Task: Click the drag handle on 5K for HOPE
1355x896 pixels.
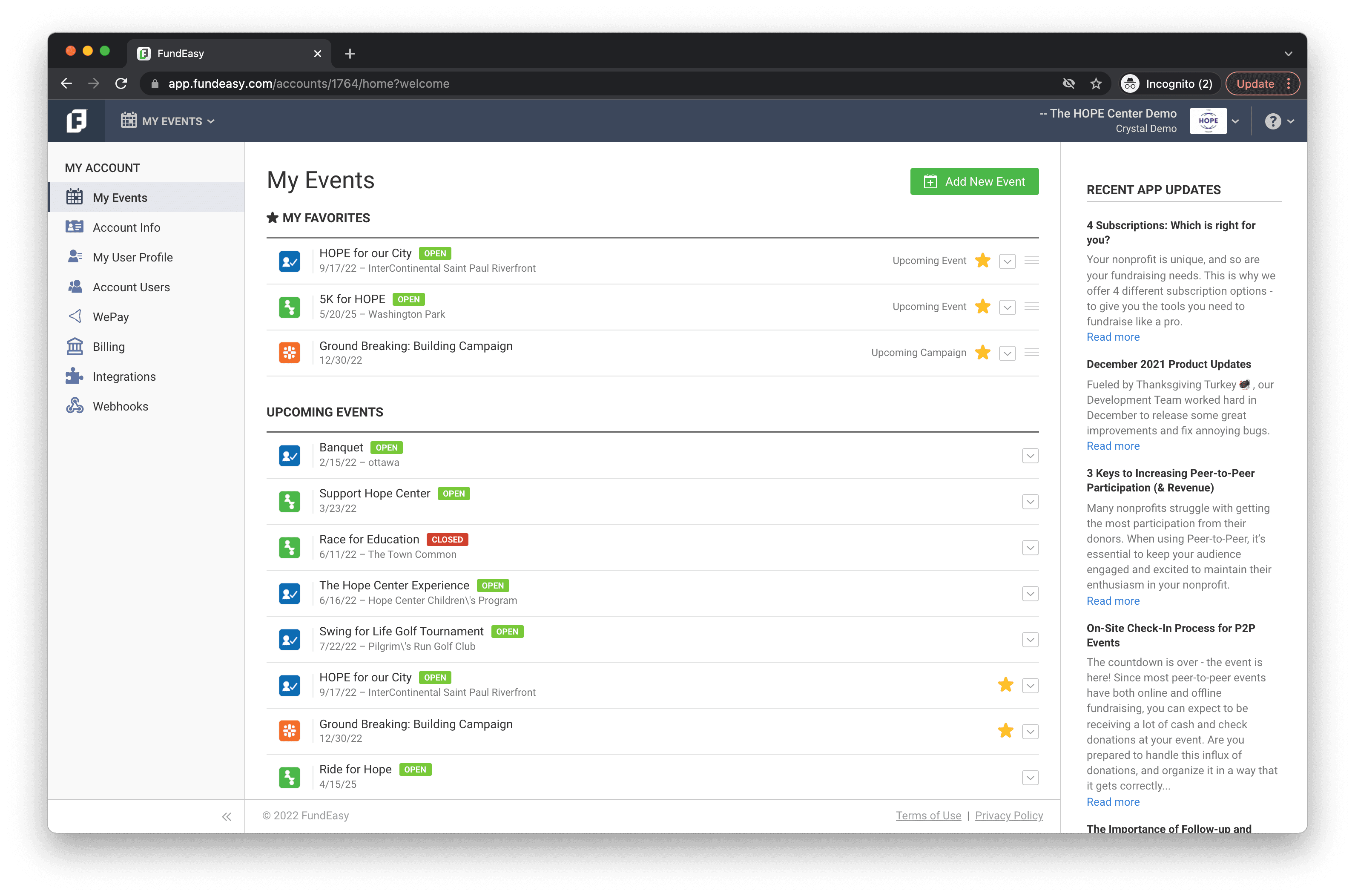Action: [1031, 307]
